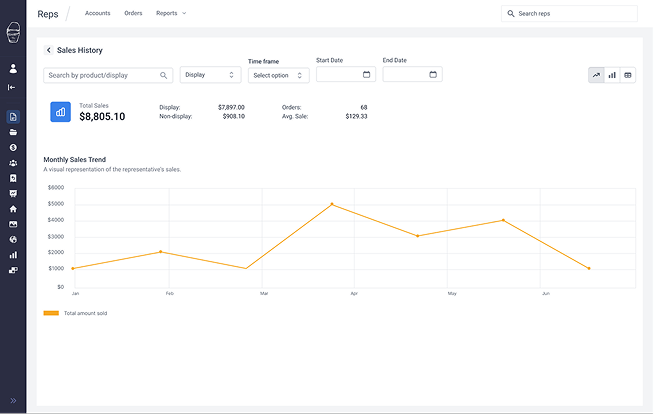Click the Total amount sold legend label
The height and width of the screenshot is (416, 654).
pyautogui.click(x=86, y=313)
